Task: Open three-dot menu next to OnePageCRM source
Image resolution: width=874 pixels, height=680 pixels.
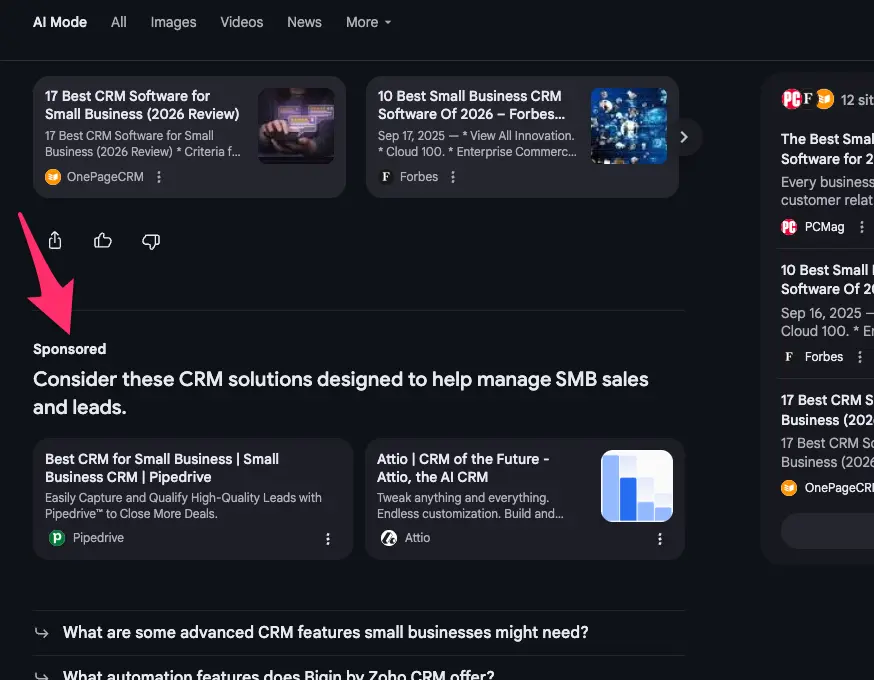Action: pyautogui.click(x=159, y=177)
